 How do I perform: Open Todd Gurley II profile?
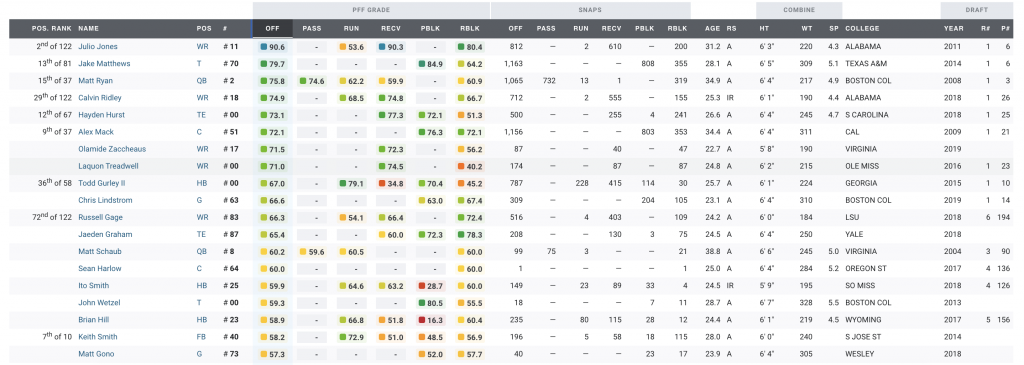[102, 183]
